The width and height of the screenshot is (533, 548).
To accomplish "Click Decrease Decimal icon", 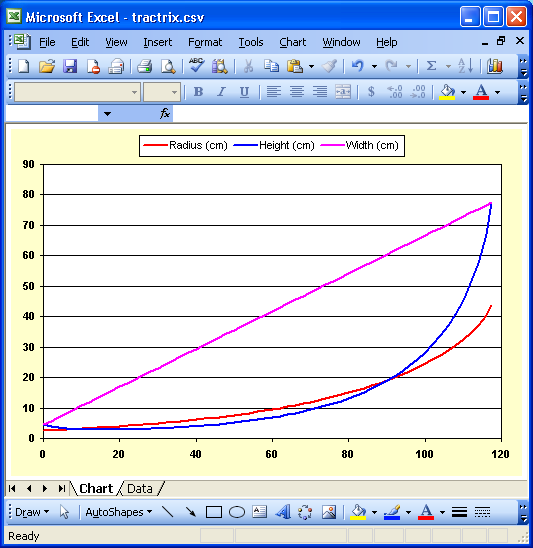I will tap(418, 92).
